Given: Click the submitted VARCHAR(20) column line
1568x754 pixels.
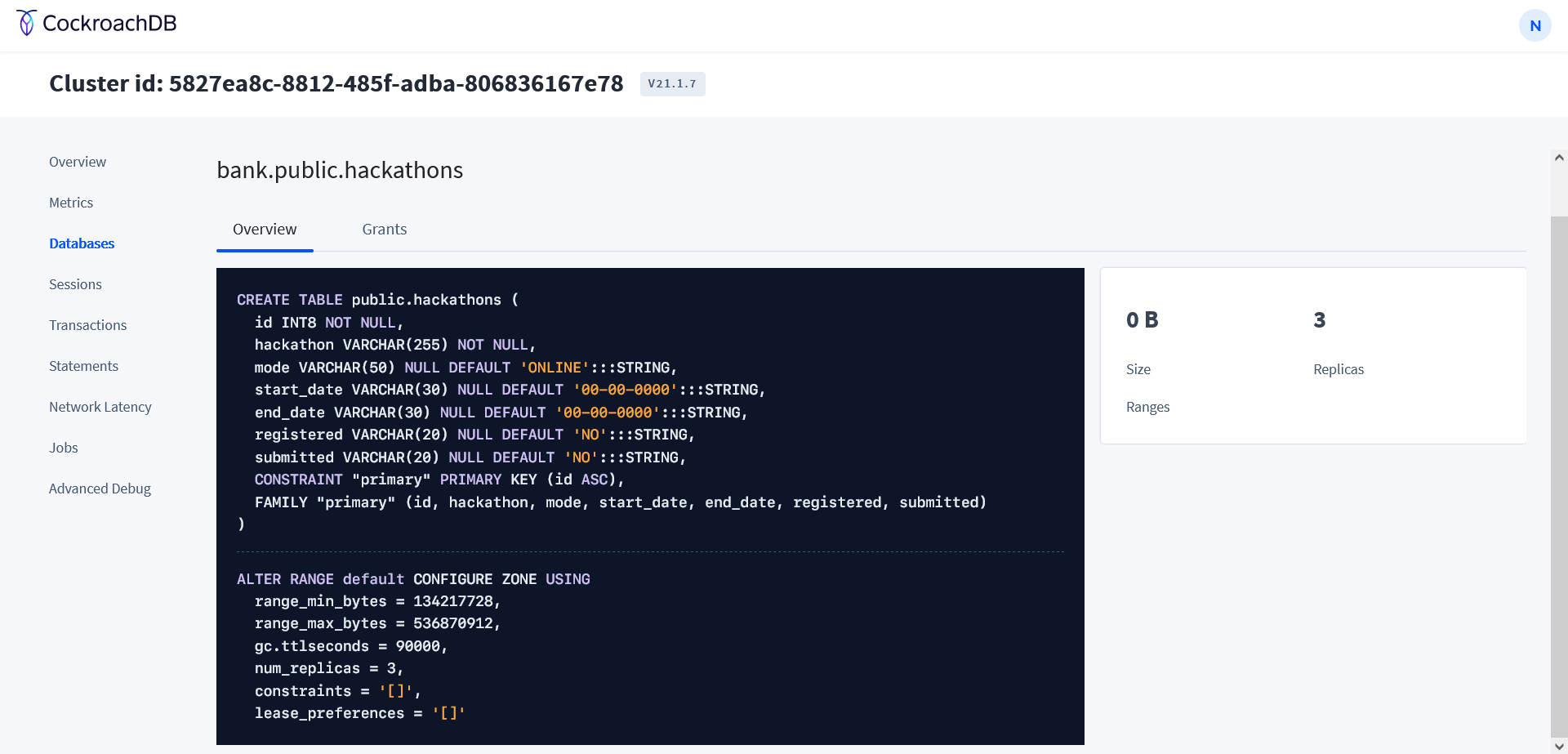Looking at the screenshot, I should (470, 457).
